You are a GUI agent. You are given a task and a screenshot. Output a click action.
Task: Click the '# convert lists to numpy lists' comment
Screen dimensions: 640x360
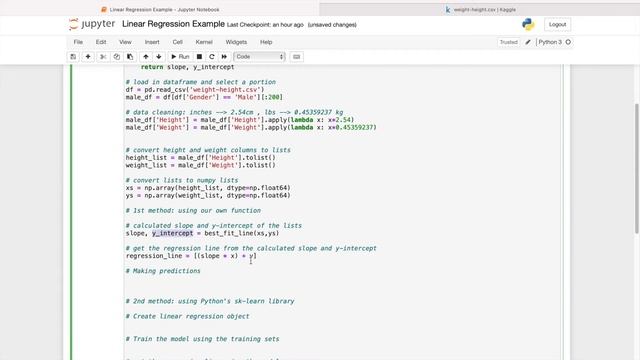click(x=182, y=180)
